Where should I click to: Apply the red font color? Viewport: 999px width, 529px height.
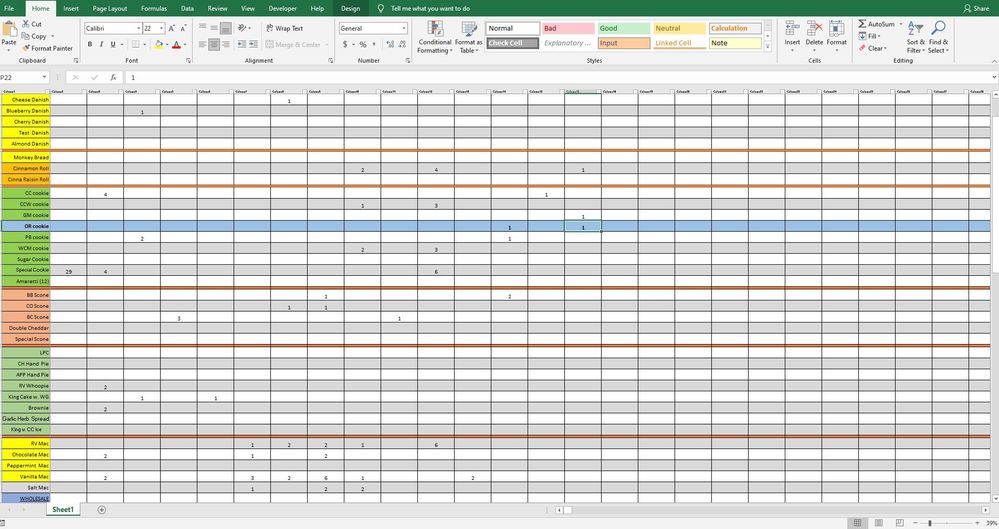(x=176, y=44)
